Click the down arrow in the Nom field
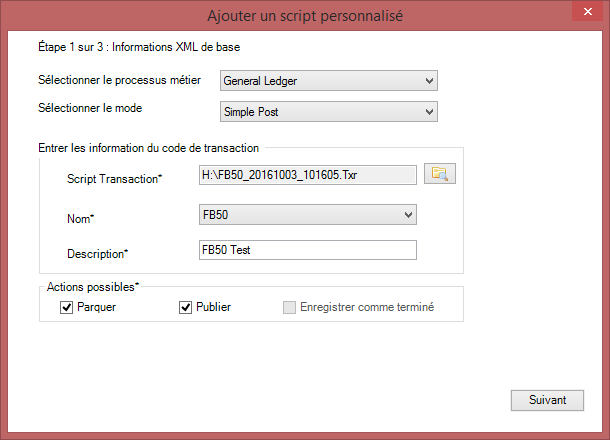Screen dimensions: 610x440 408,215
